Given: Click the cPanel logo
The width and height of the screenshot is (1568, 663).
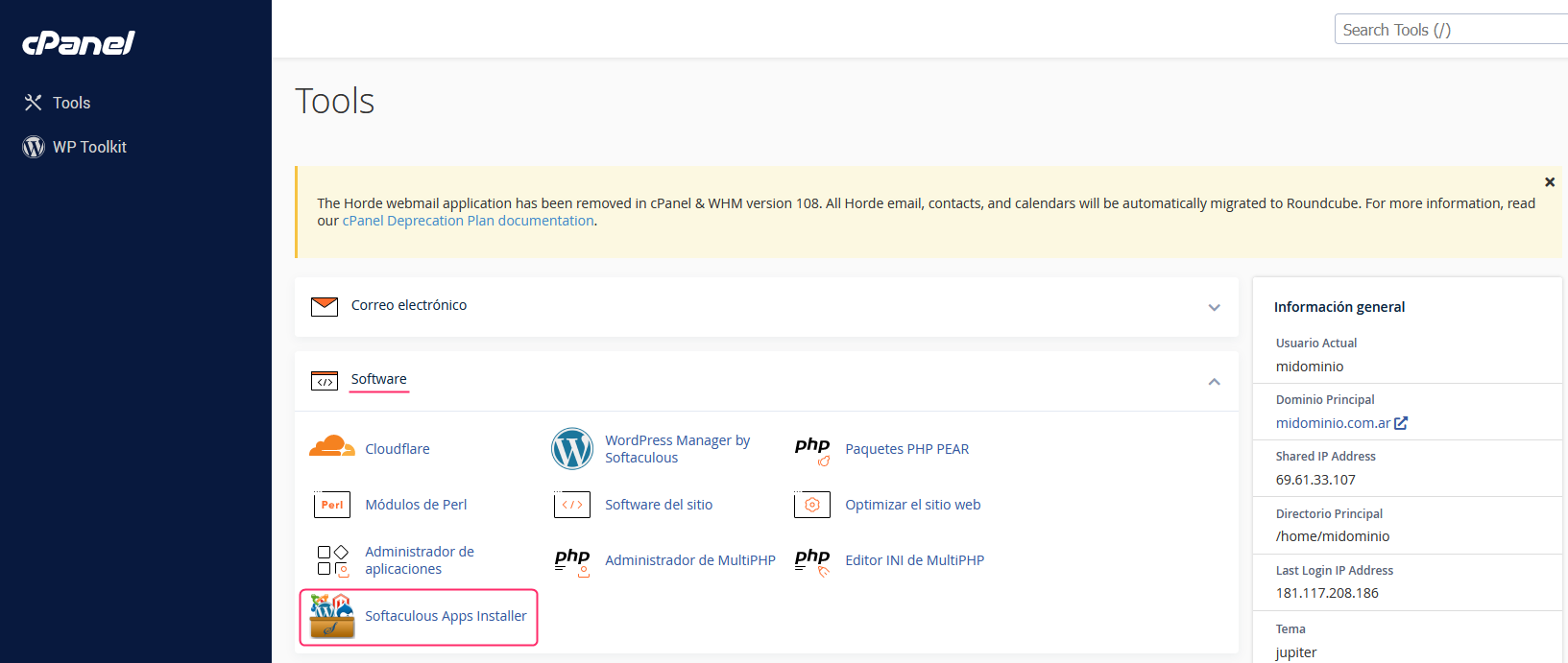Looking at the screenshot, I should pos(79,43).
